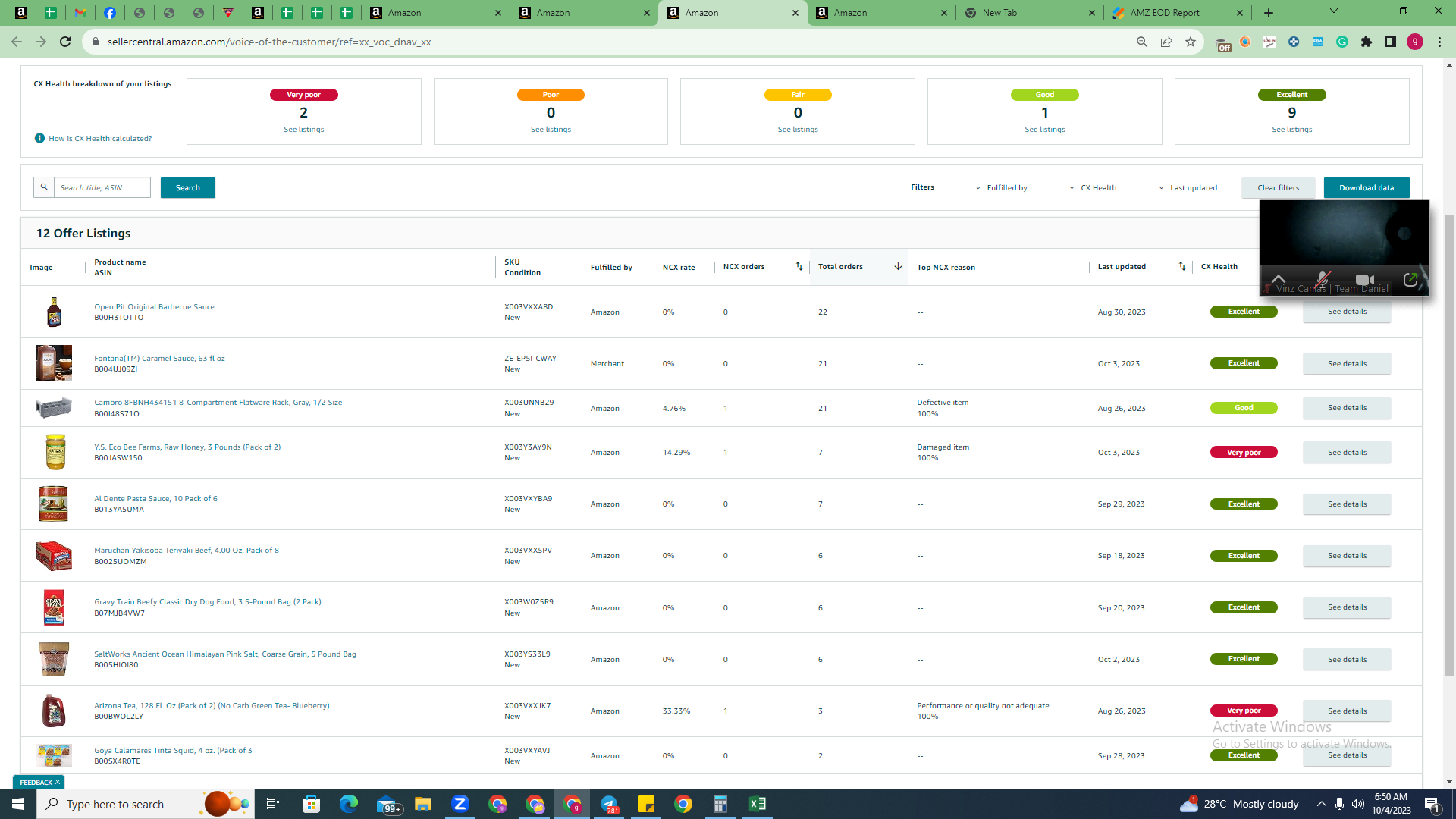The image size is (1456, 819).
Task: Exit Zoom minimized video to full window
Action: 1410,280
